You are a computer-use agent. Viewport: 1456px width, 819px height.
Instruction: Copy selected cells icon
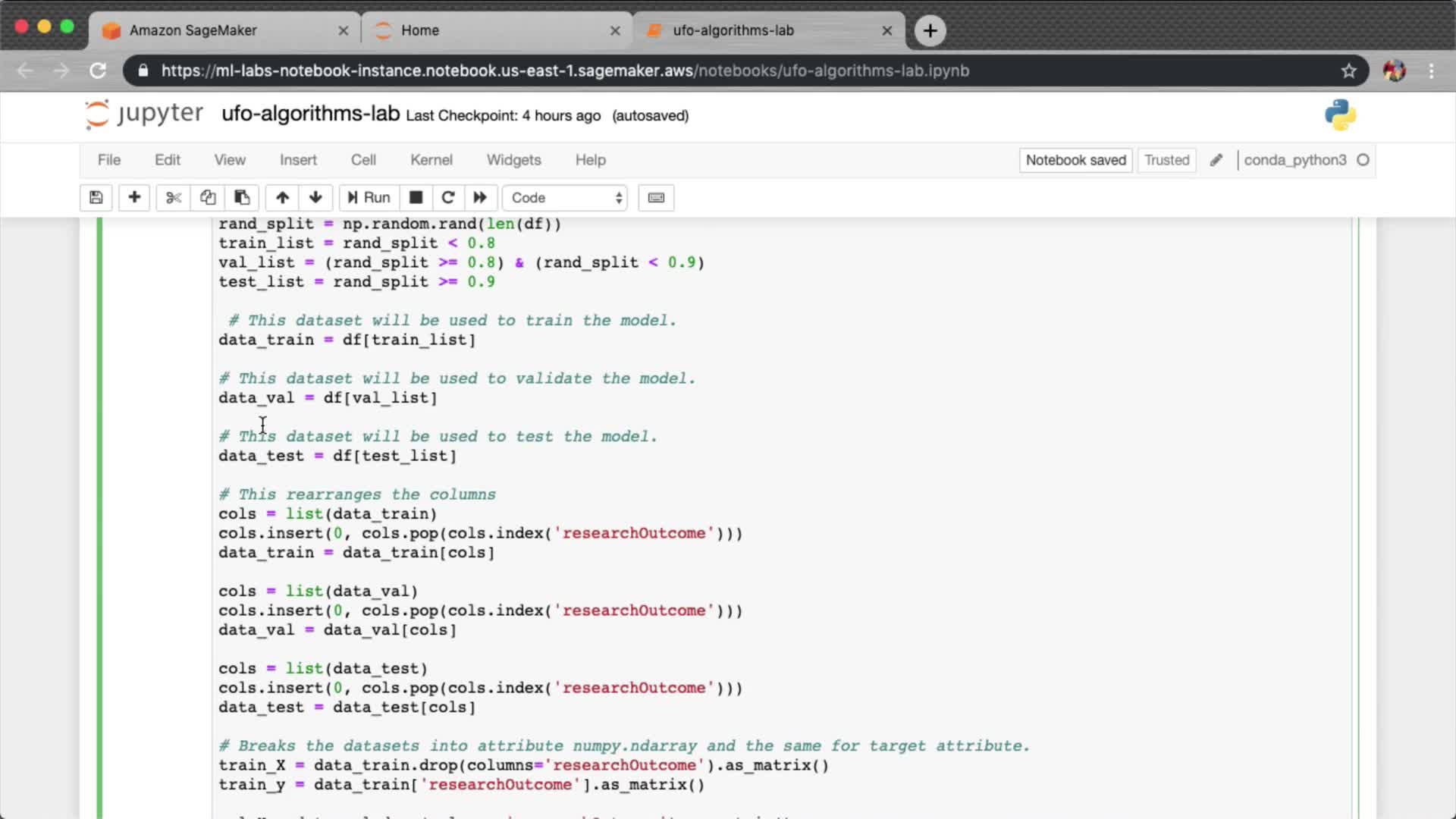208,198
